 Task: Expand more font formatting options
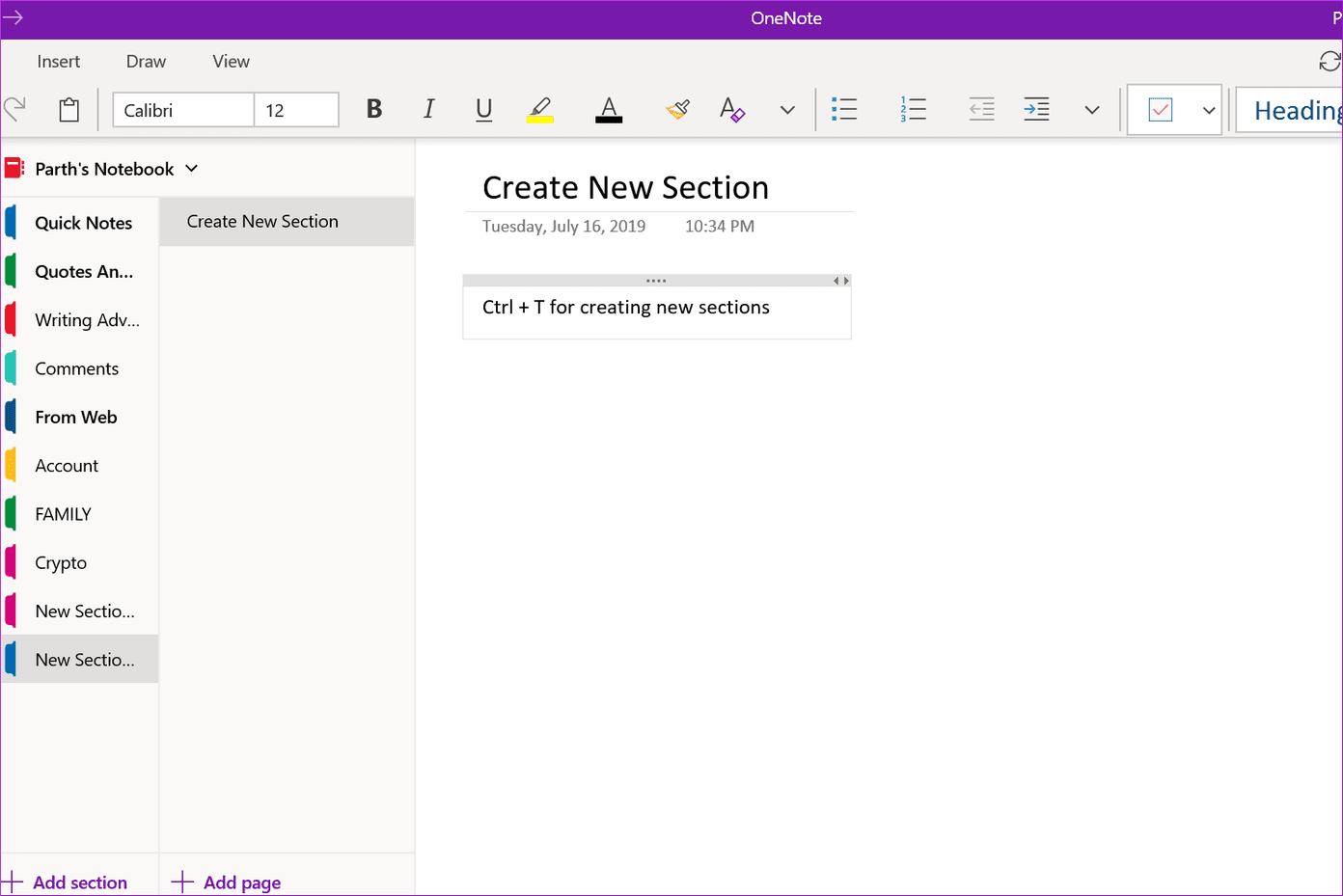787,110
